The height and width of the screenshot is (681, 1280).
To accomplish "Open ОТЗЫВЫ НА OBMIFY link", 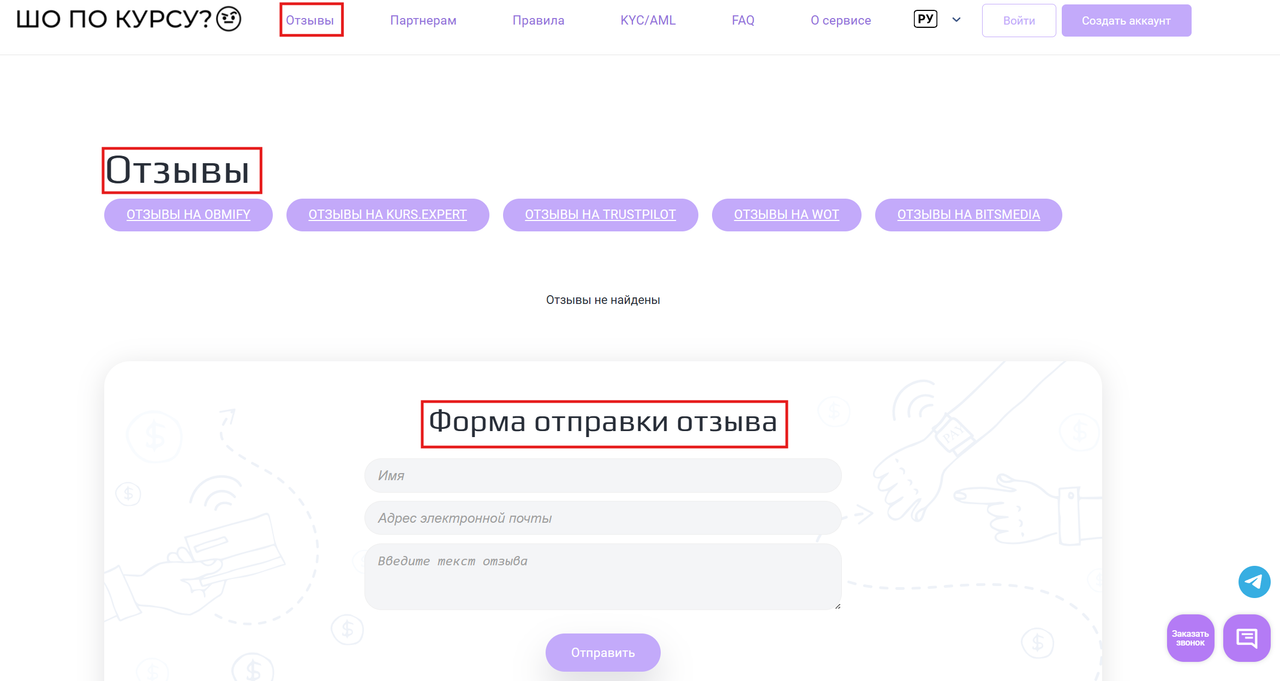I will (x=188, y=215).
